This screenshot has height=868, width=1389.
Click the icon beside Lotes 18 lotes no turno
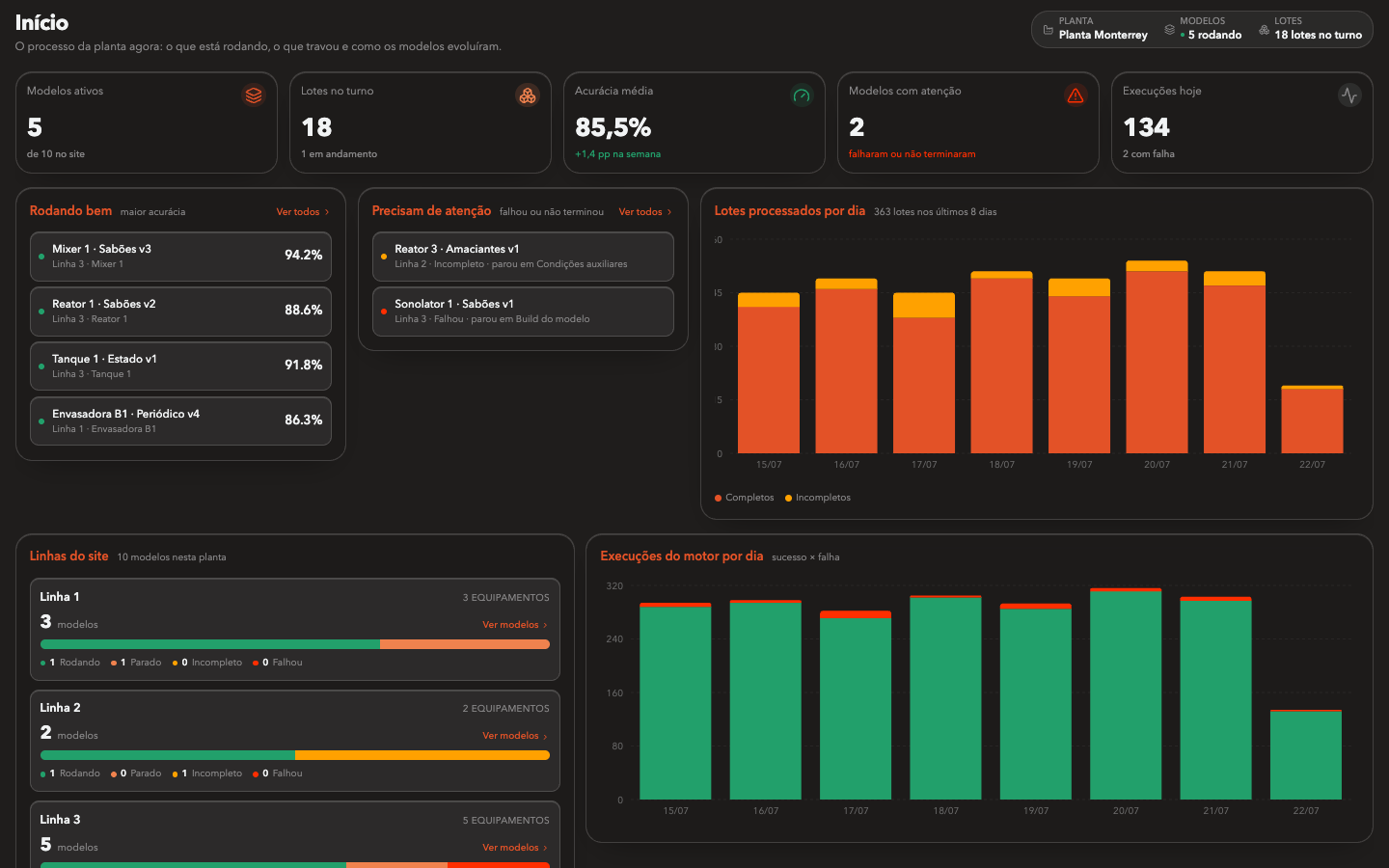[1264, 30]
